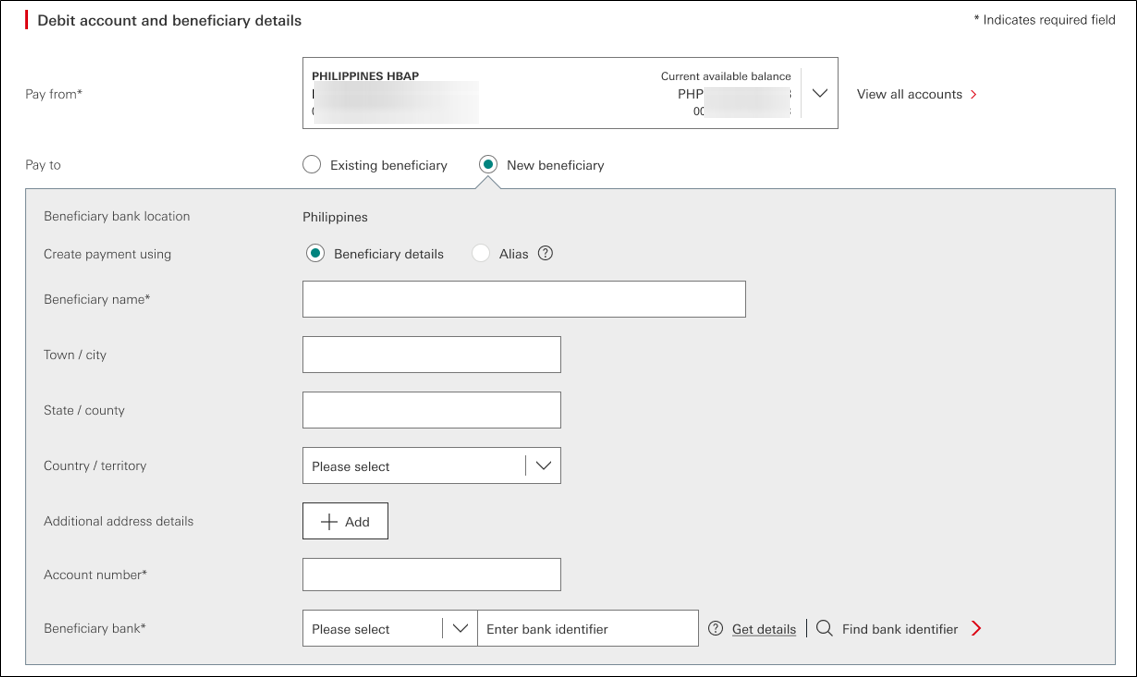
Task: Click the help icon next to Alias
Action: click(545, 254)
